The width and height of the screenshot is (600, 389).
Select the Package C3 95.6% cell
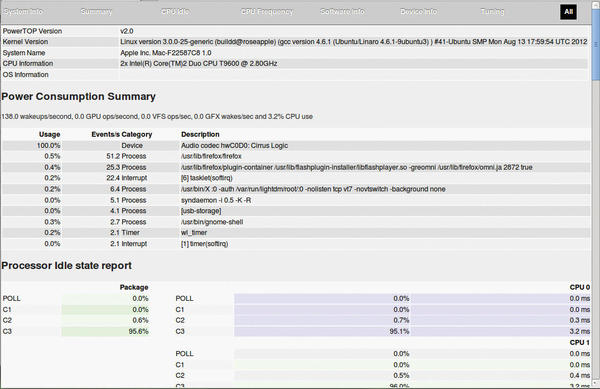tap(105, 331)
